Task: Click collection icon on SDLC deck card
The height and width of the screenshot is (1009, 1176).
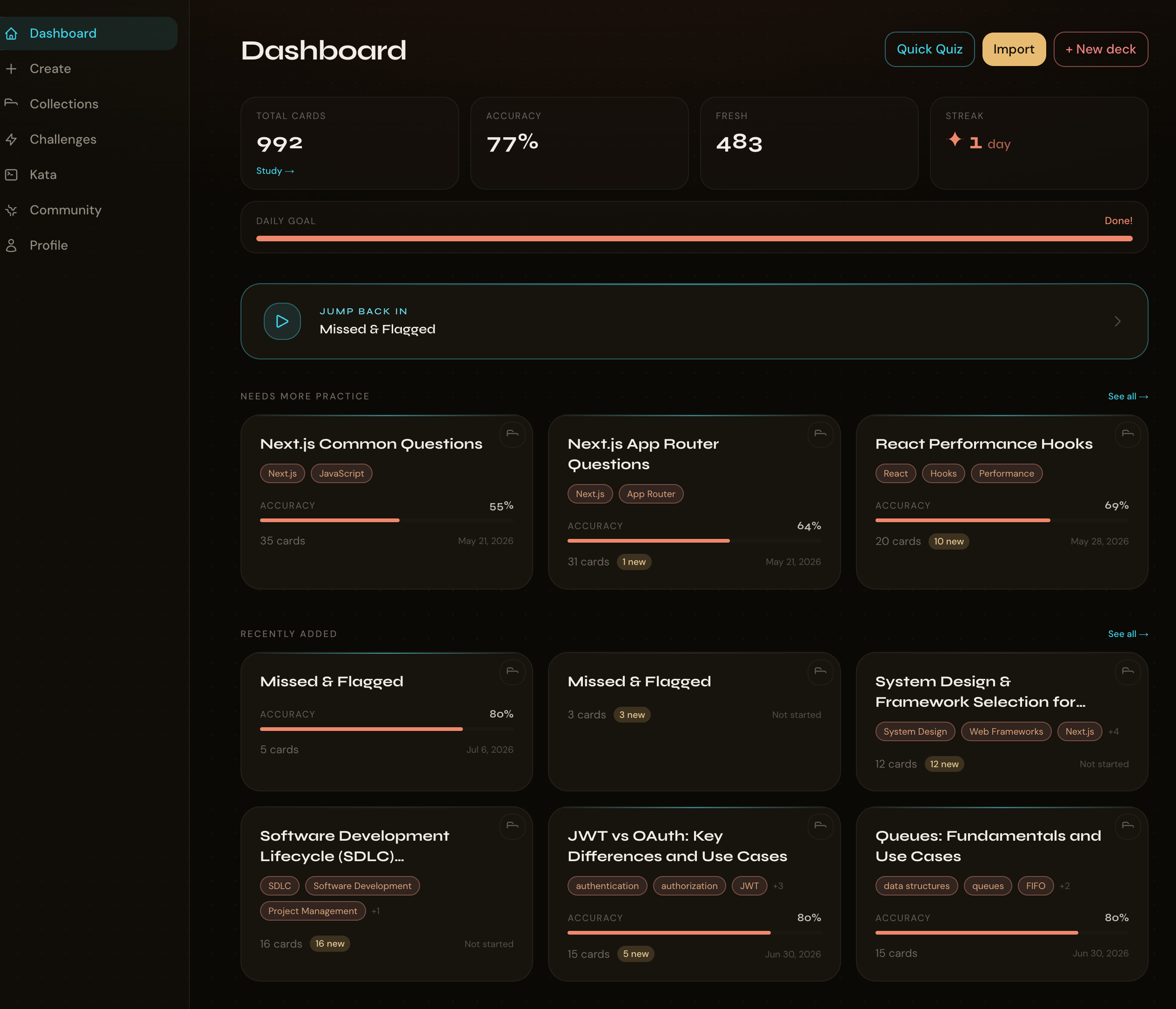Action: coord(513,826)
